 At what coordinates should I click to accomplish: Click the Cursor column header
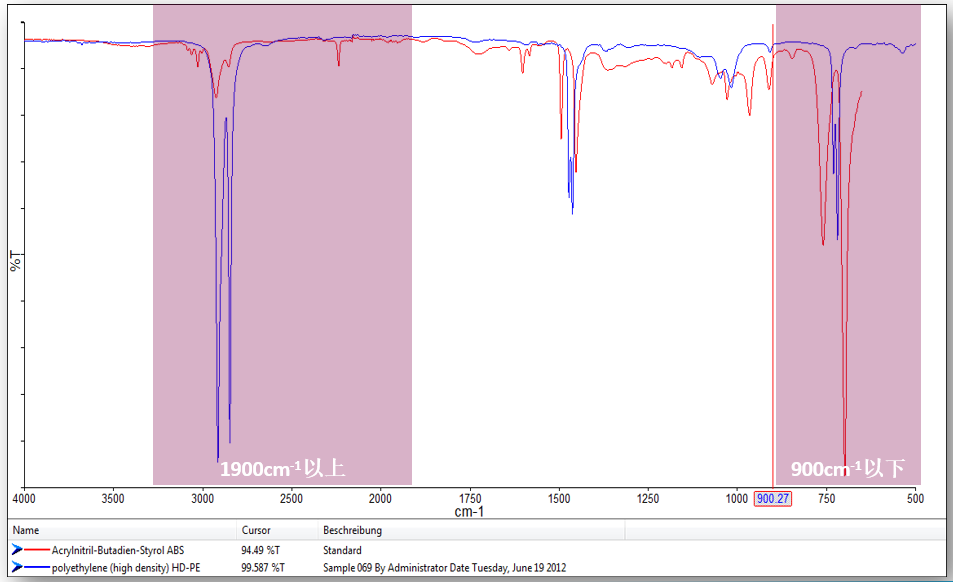[256, 530]
